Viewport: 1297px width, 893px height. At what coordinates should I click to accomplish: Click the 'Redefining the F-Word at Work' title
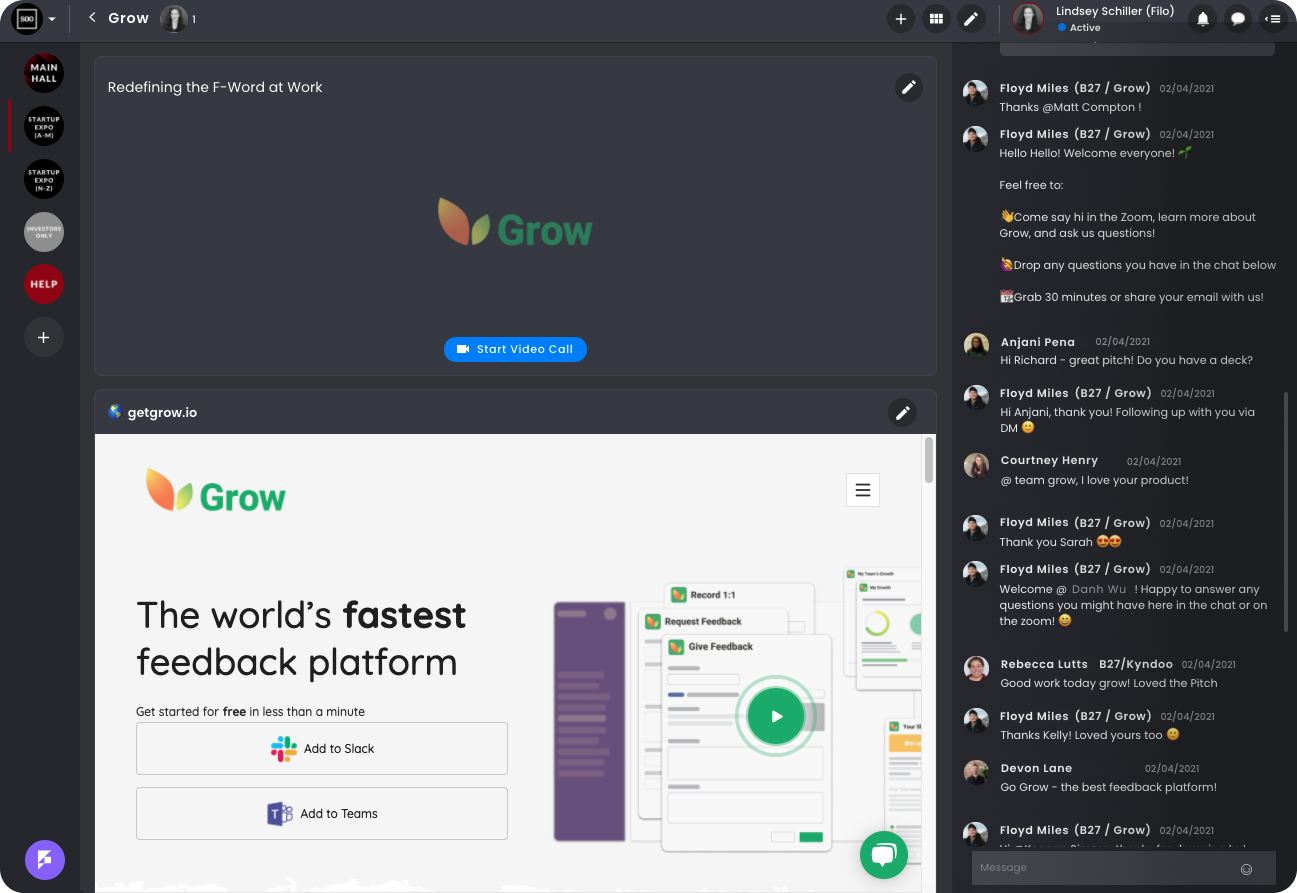click(x=215, y=87)
